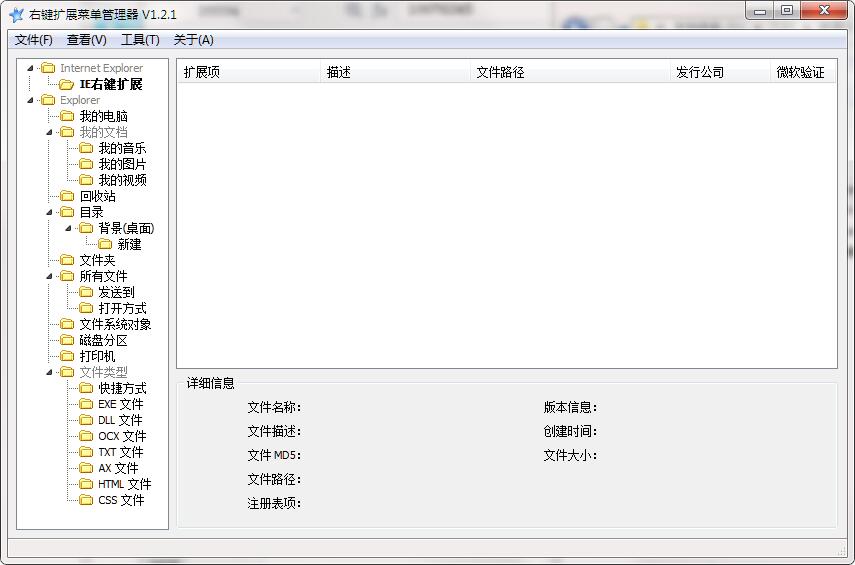Click the 打印机 folder icon
This screenshot has width=855, height=565.
pyautogui.click(x=67, y=356)
